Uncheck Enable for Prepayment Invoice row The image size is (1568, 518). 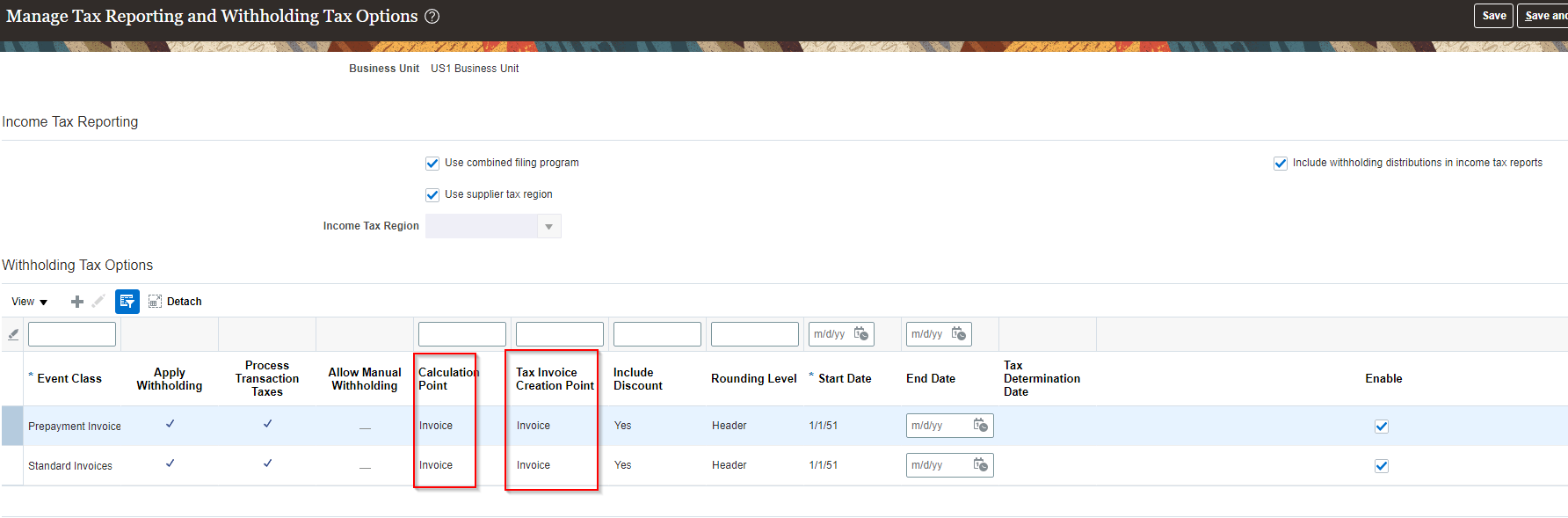pos(1382,427)
